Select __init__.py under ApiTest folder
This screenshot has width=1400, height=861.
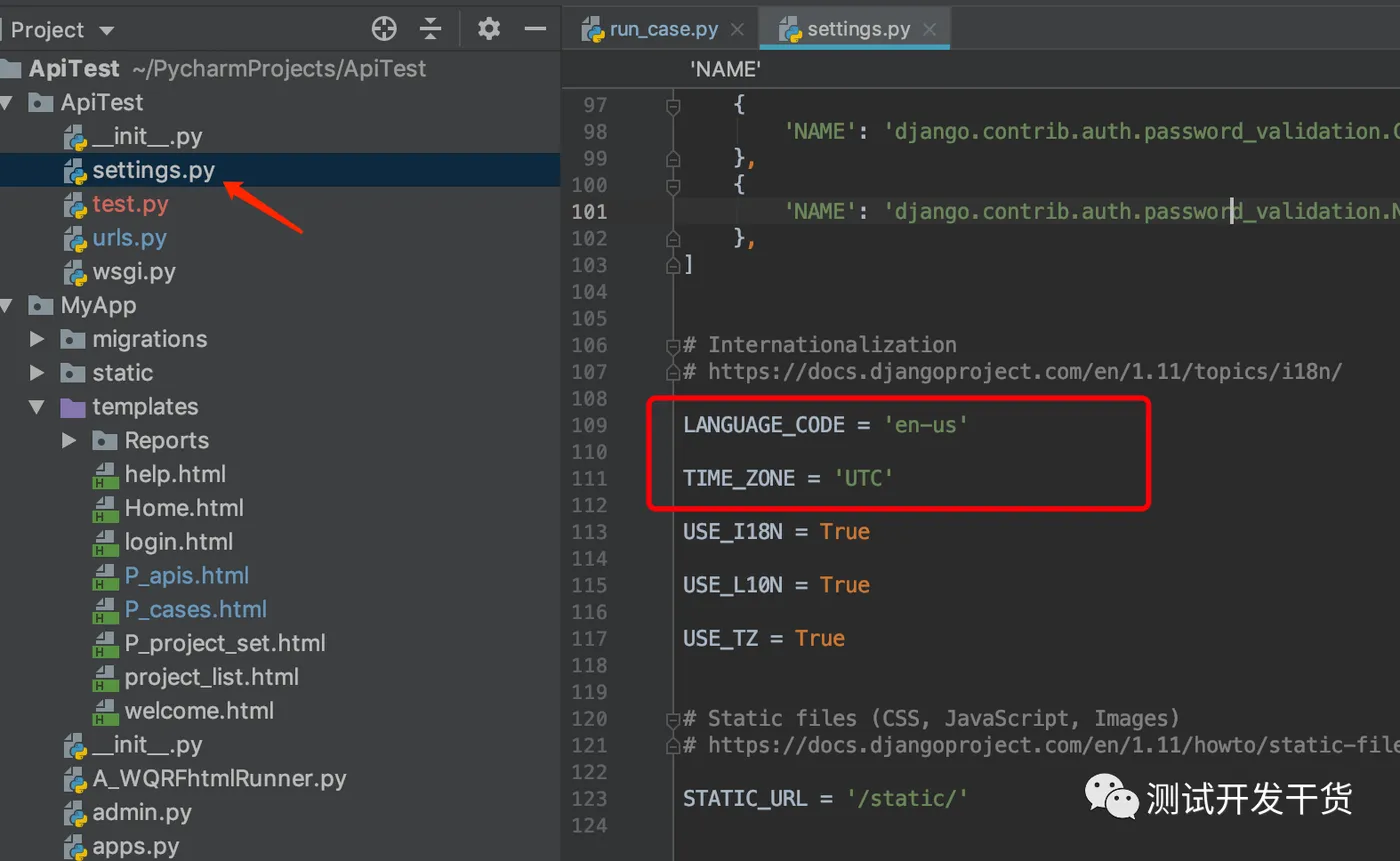click(x=147, y=136)
